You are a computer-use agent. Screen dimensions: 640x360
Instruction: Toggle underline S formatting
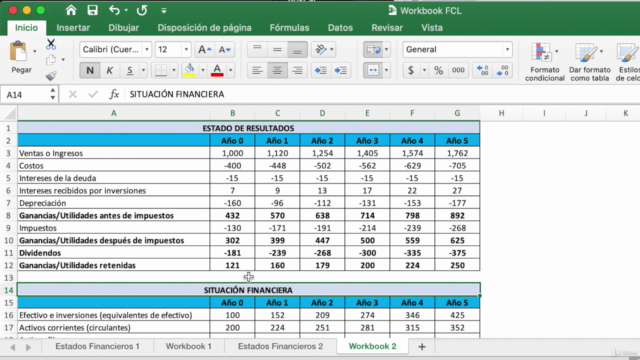pyautogui.click(x=129, y=70)
